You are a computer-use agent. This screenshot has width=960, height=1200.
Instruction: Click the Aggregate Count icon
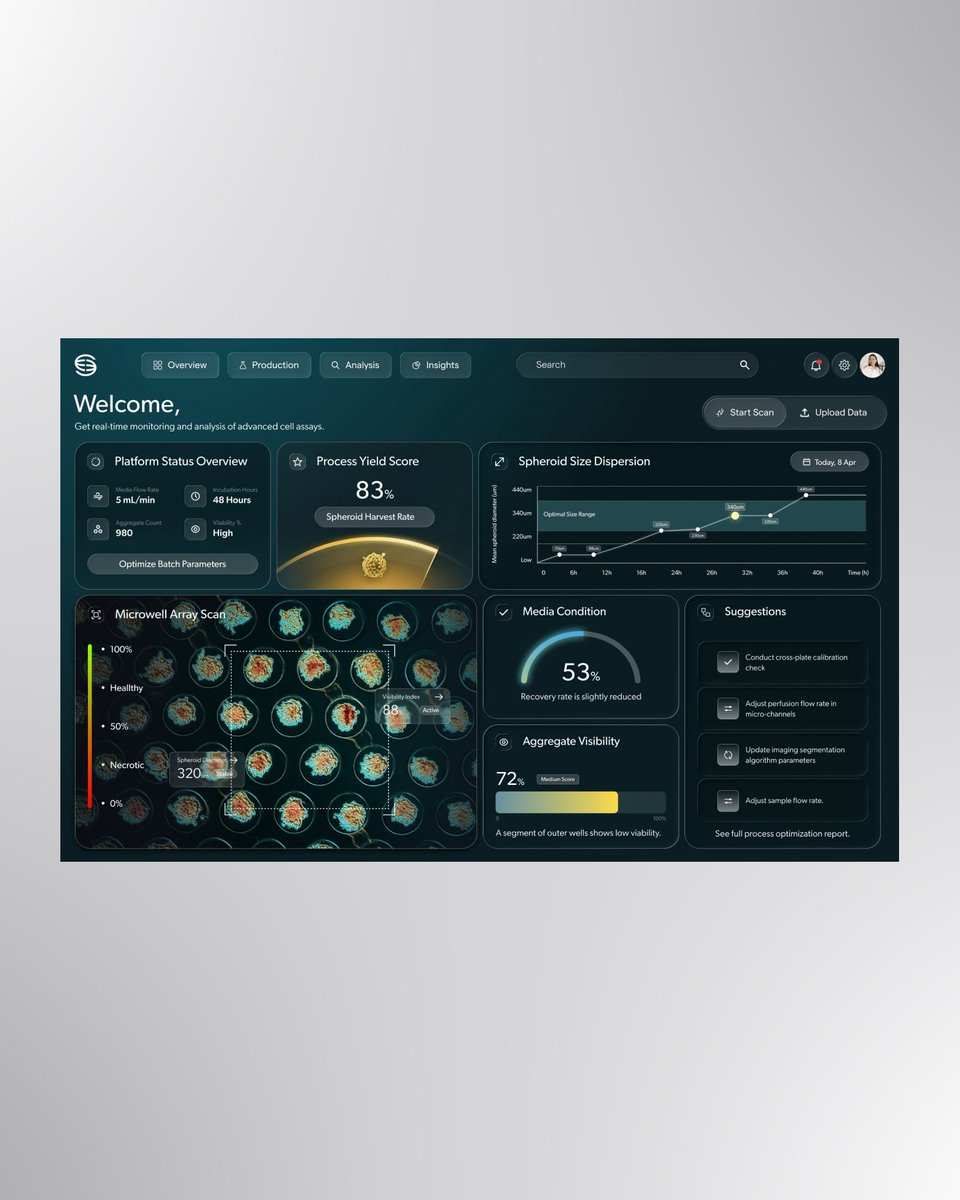98,528
